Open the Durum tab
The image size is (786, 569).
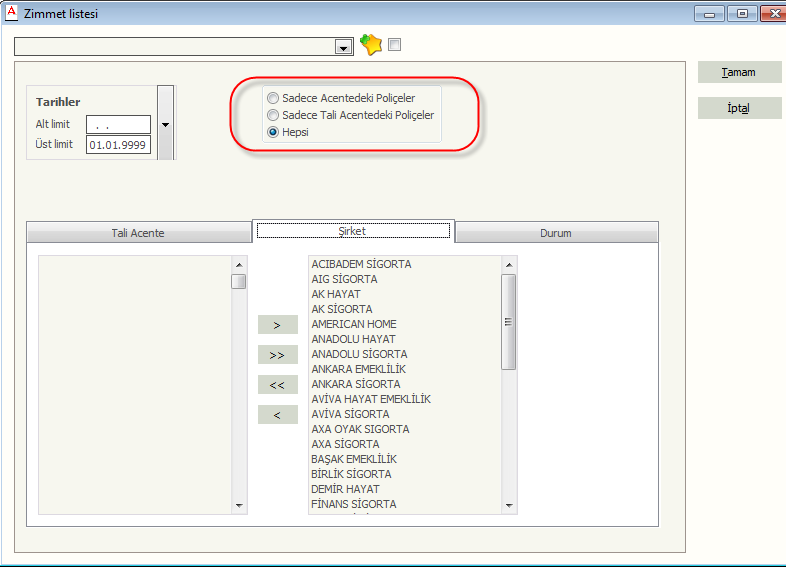556,233
